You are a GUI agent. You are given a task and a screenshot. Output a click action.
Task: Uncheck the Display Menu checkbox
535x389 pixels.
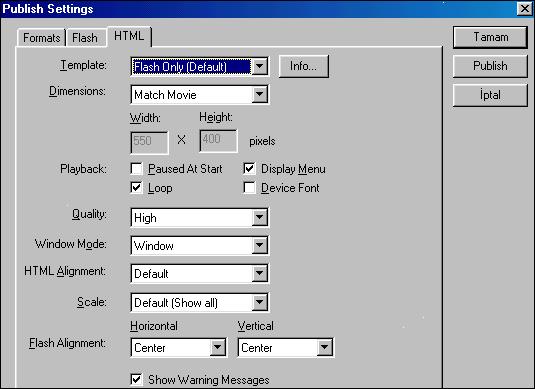(x=249, y=169)
